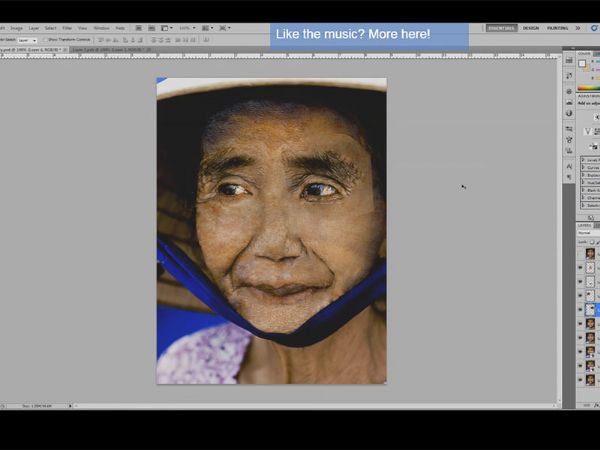Open the Filter menu
The height and width of the screenshot is (450, 600).
[67, 28]
